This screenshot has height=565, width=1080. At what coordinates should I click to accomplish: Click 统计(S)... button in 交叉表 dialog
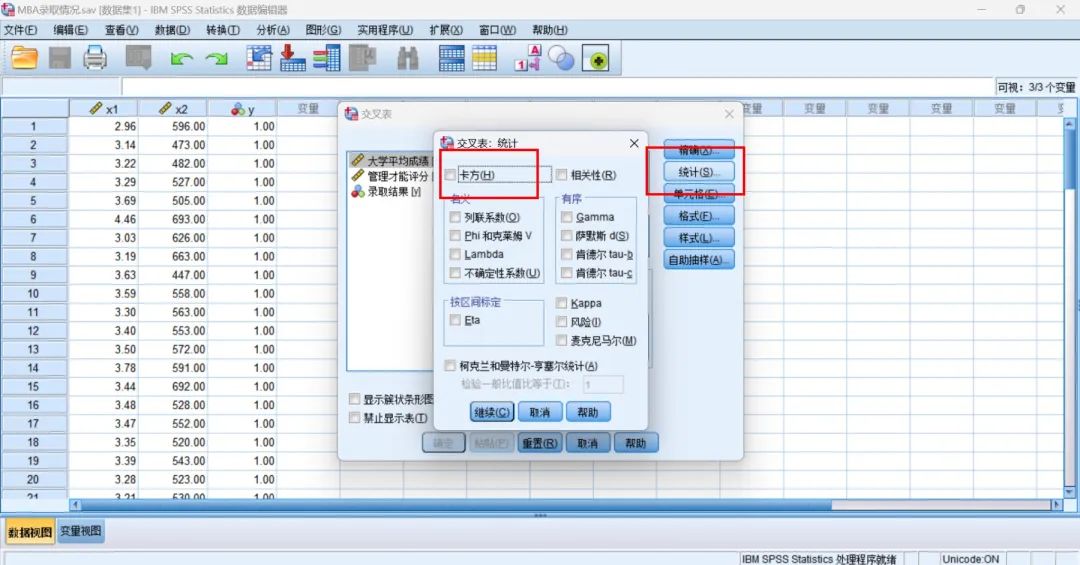click(x=698, y=172)
